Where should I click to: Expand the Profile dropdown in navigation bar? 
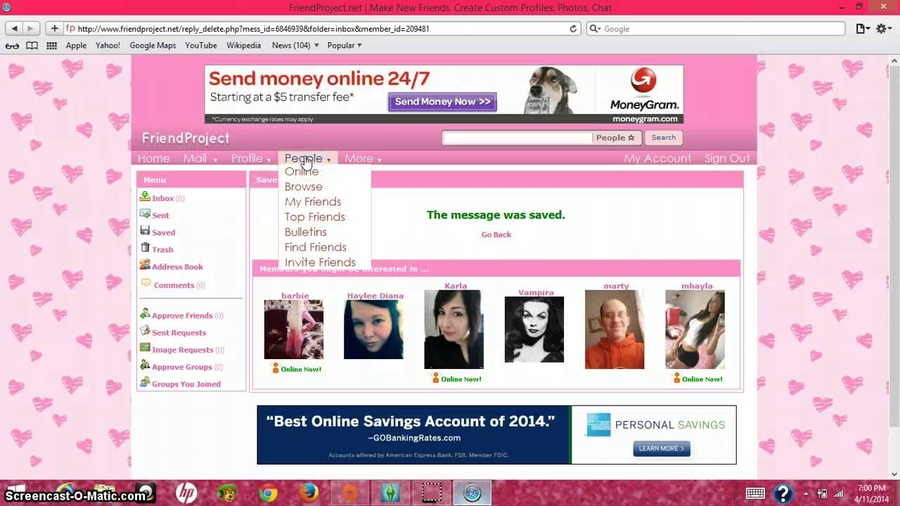pyautogui.click(x=251, y=158)
